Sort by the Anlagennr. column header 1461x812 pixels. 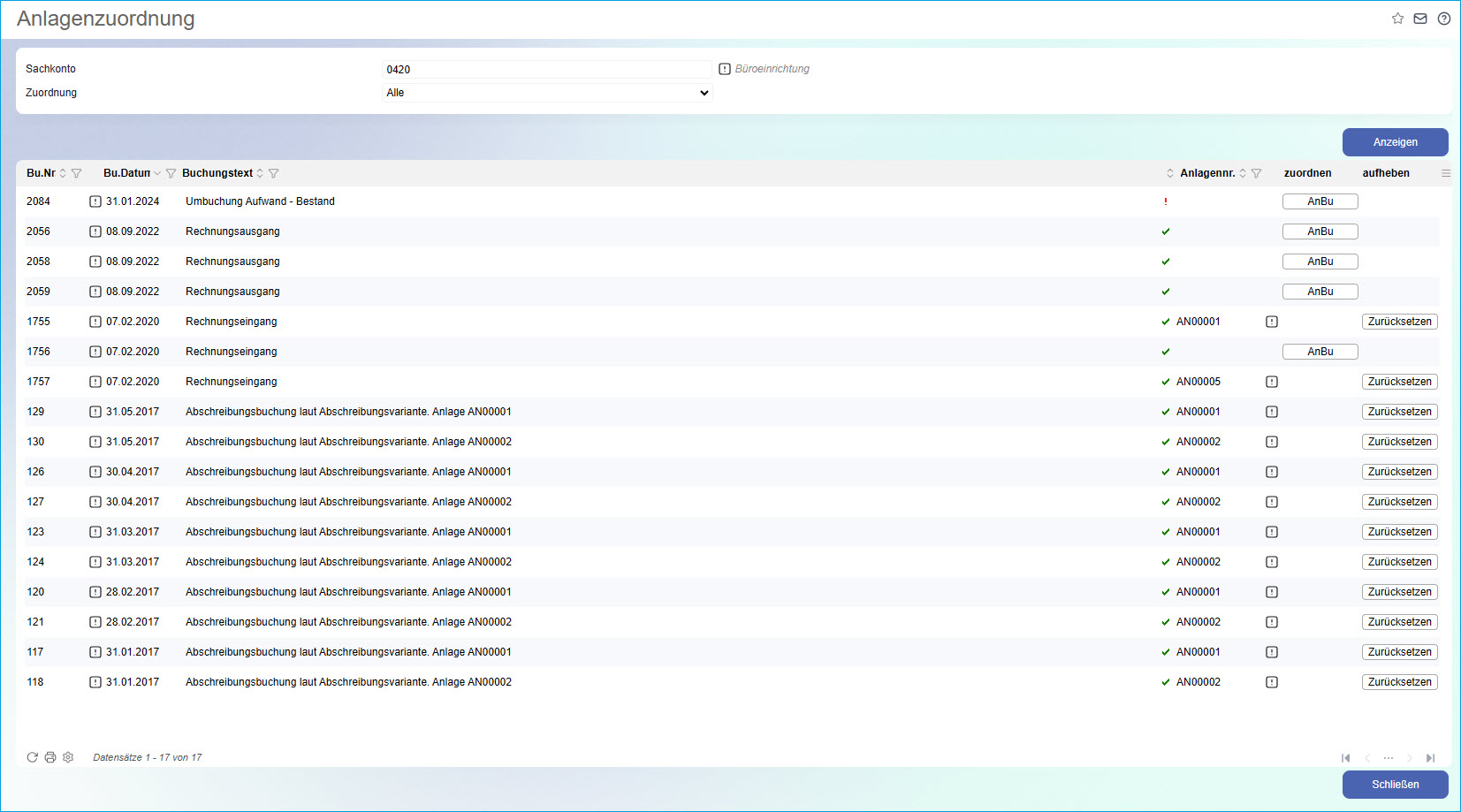(x=1206, y=173)
